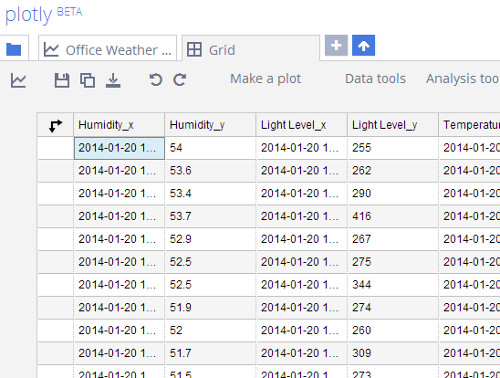Switch to Office Weather plot tab
This screenshot has width=500, height=378.
(107, 49)
